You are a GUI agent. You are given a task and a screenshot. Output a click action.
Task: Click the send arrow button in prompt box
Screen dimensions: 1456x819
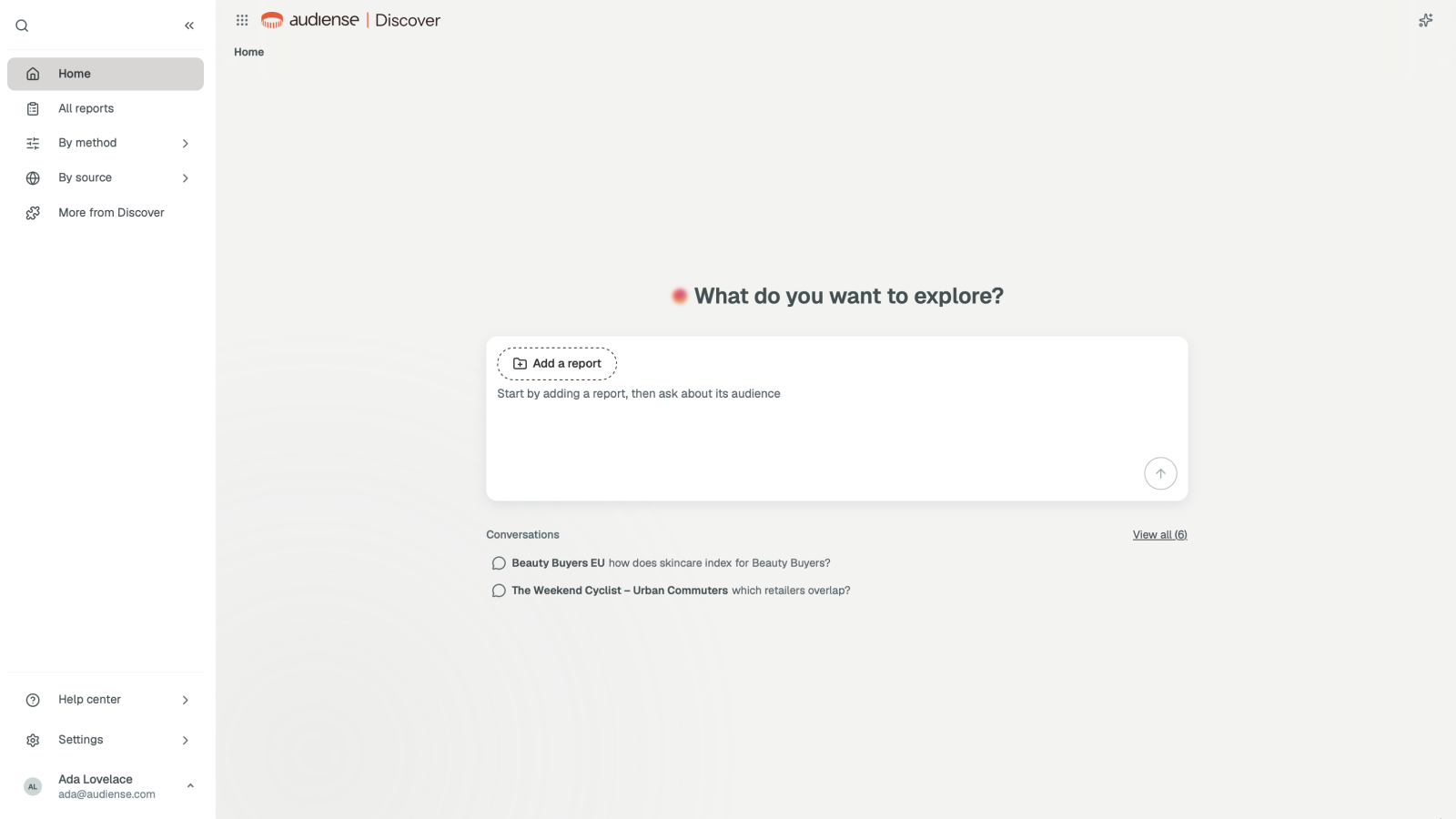(1160, 473)
